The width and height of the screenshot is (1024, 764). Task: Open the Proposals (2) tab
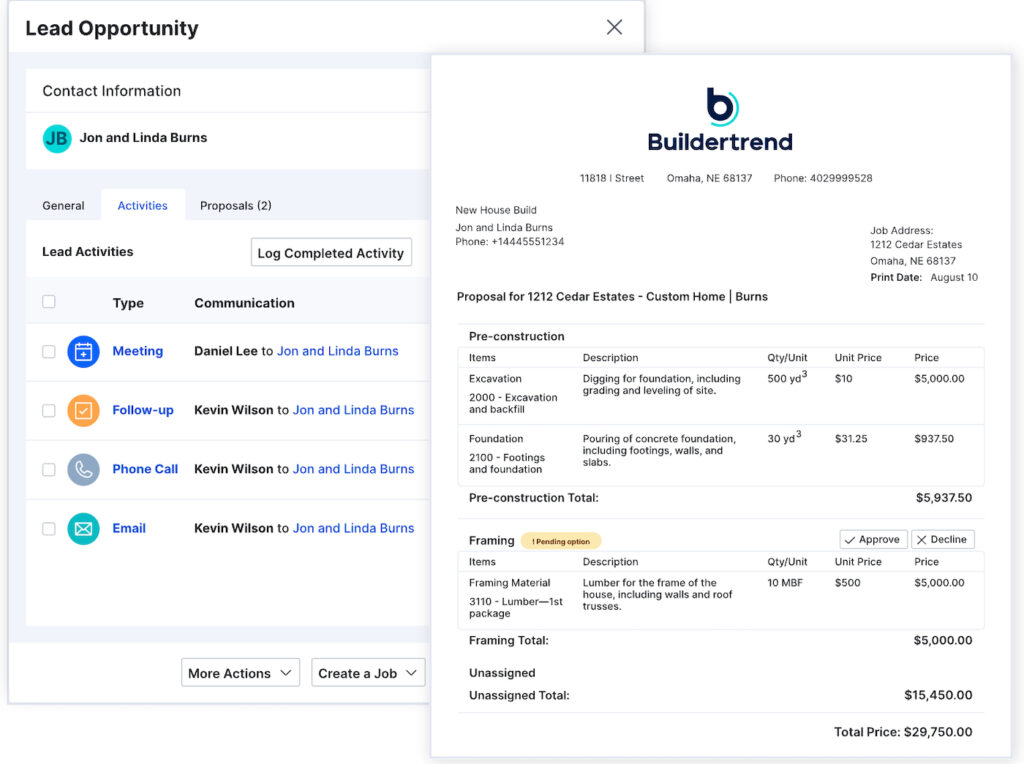(x=235, y=206)
